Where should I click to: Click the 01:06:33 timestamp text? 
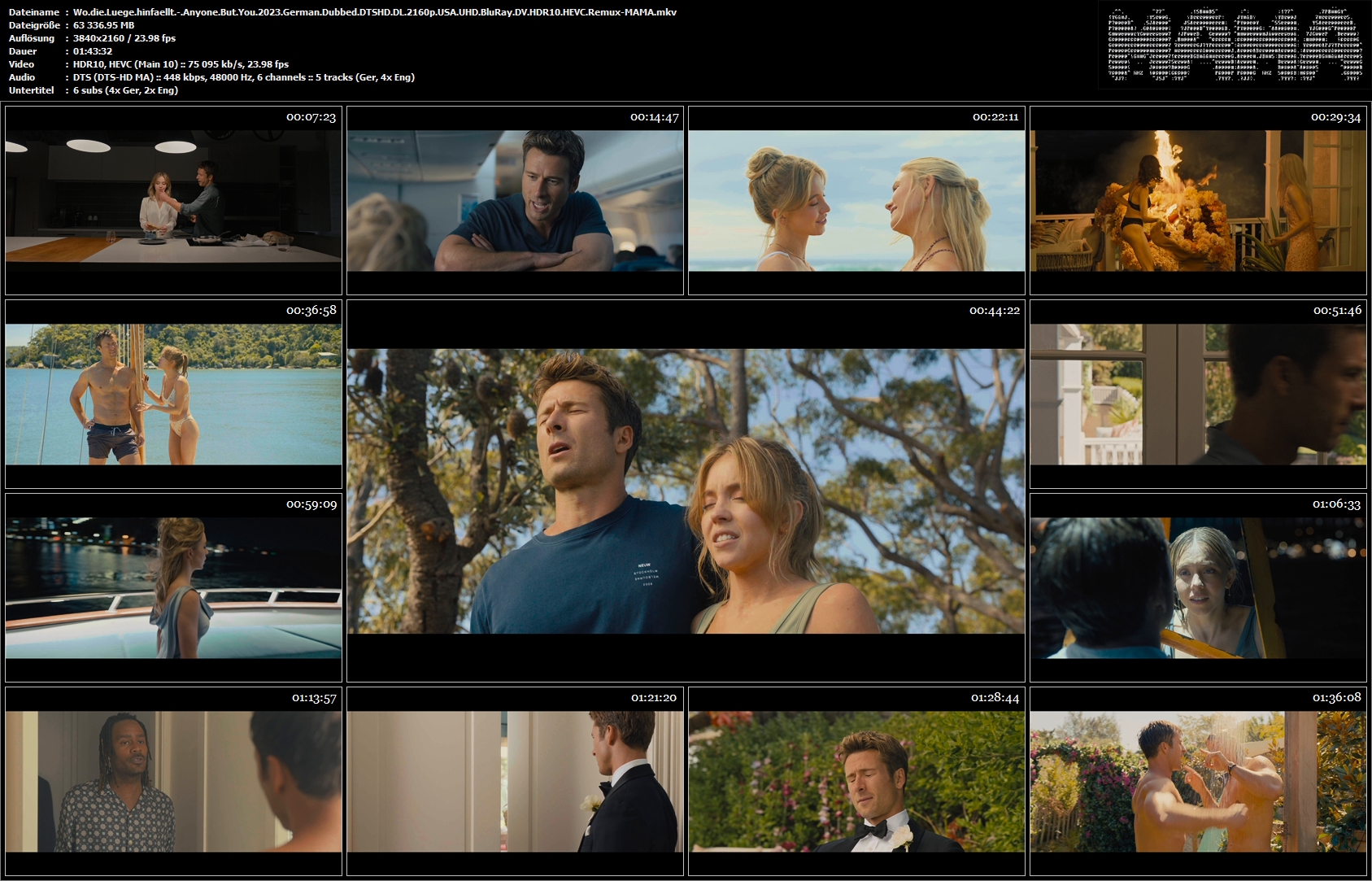(x=1336, y=504)
